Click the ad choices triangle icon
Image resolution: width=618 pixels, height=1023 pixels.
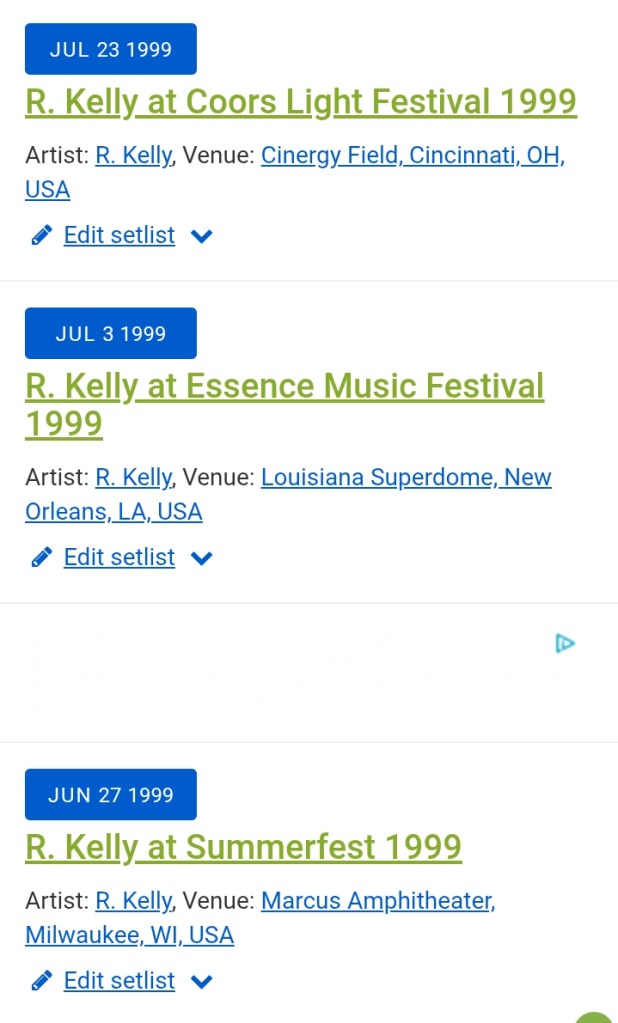pos(565,643)
